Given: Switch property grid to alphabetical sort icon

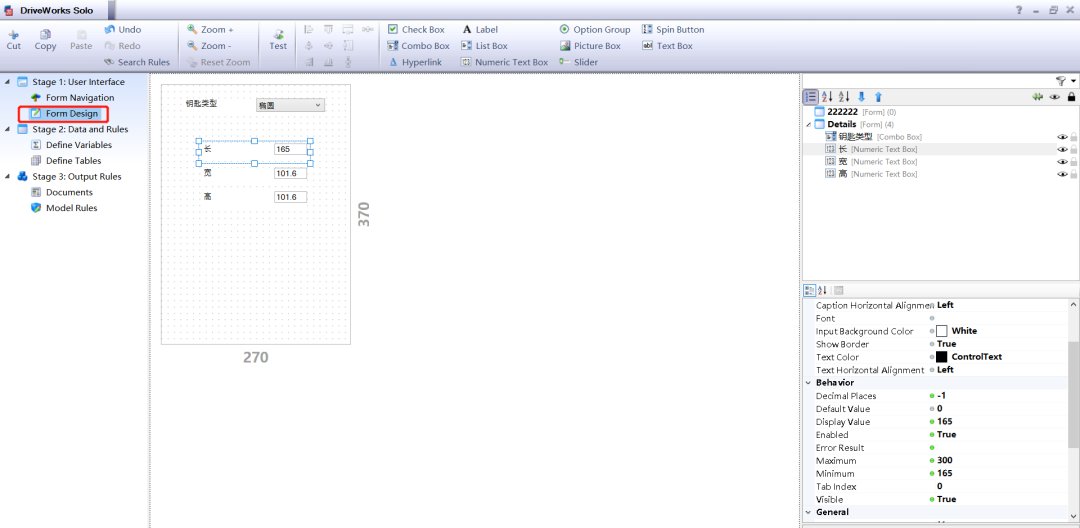Looking at the screenshot, I should (822, 290).
